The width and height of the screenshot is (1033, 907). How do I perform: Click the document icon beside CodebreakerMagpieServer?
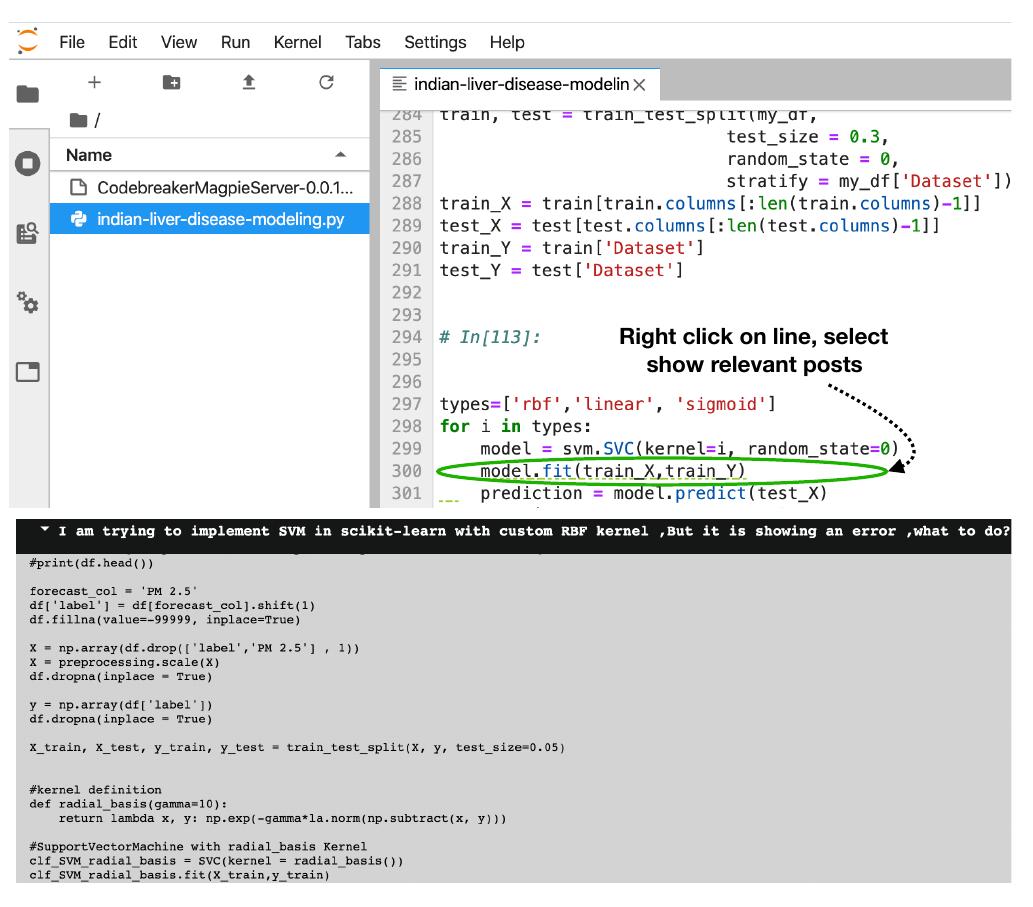(x=78, y=188)
